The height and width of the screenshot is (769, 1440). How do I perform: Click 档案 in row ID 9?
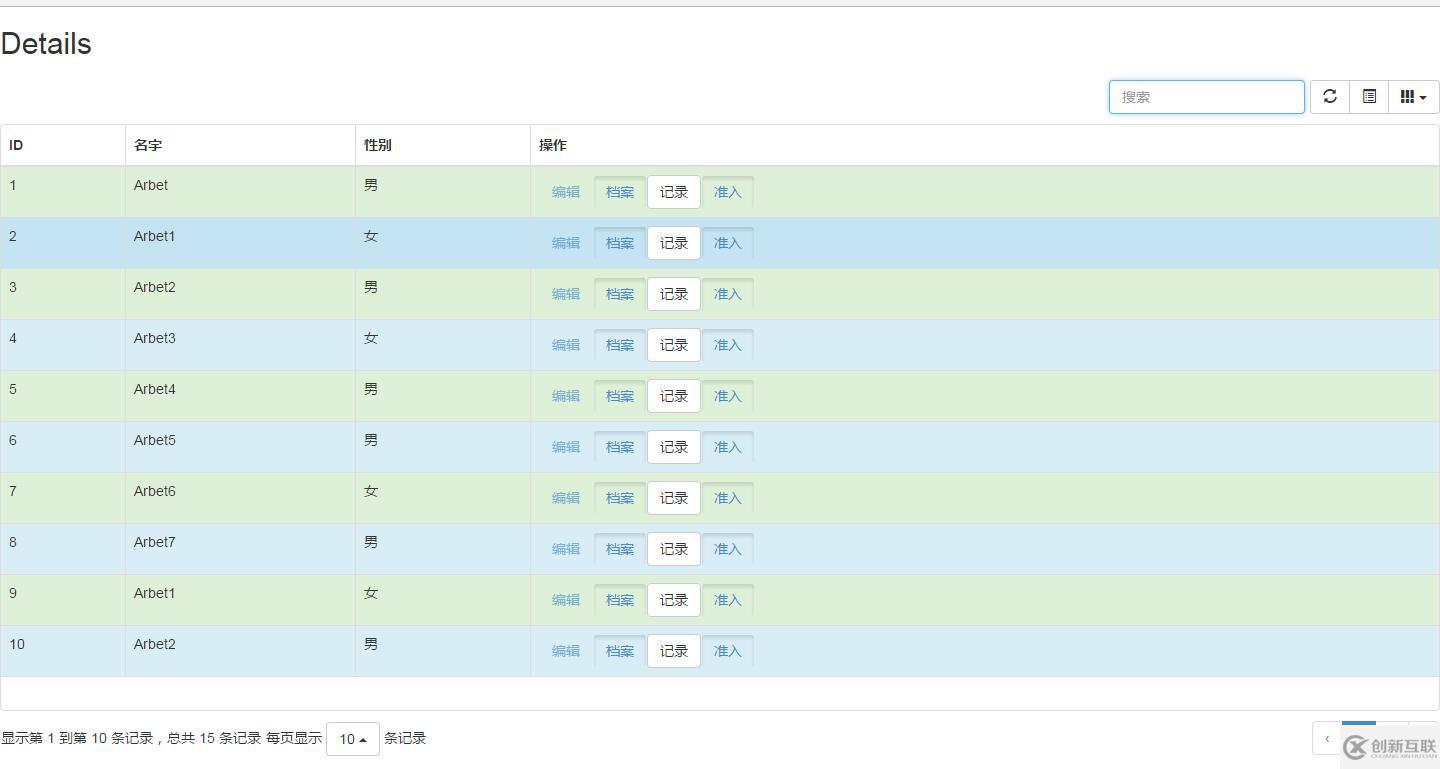point(620,600)
